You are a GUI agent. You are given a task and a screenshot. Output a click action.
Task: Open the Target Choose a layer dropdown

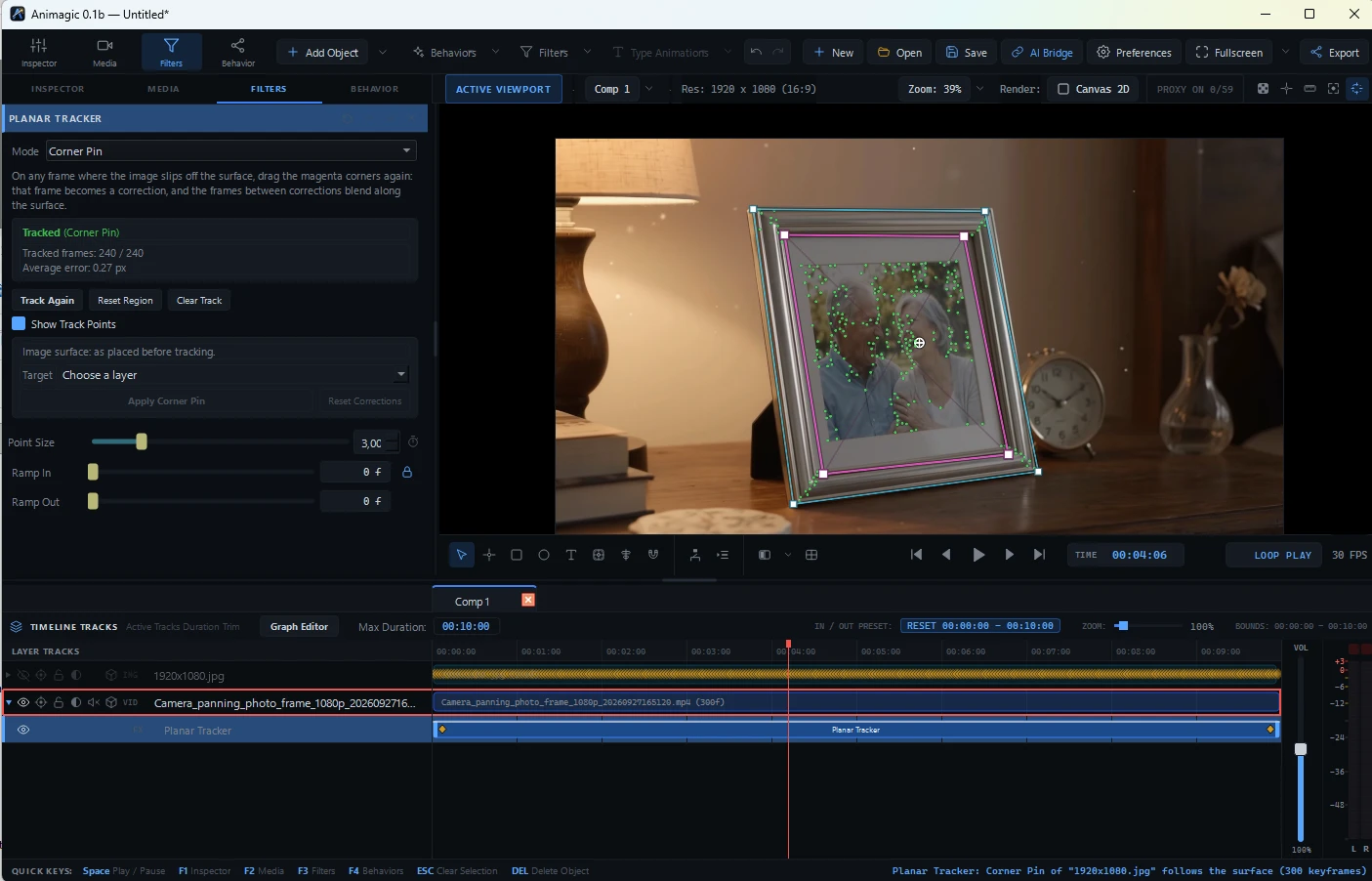[234, 375]
